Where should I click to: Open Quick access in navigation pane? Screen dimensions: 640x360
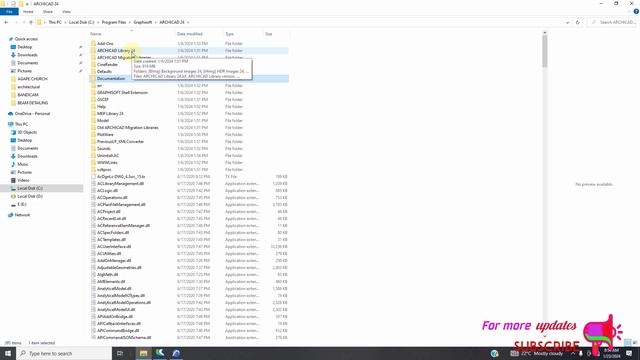[x=26, y=39]
